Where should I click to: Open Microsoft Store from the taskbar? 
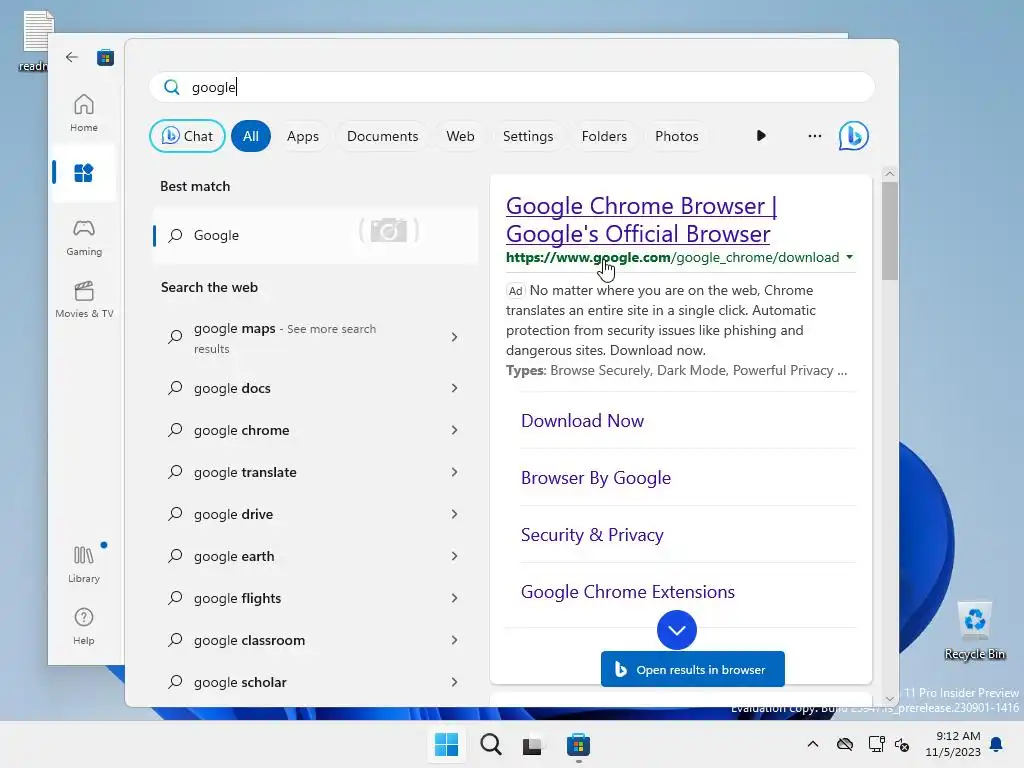578,744
